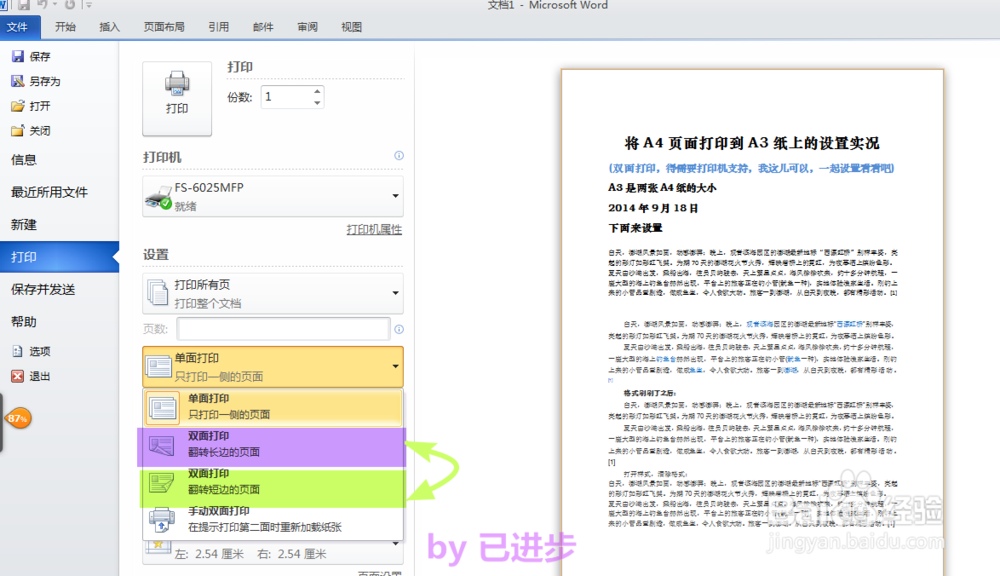Switch to the 页面布局 ribbon tab
Viewport: 1000px width, 576px height.
pos(163,27)
